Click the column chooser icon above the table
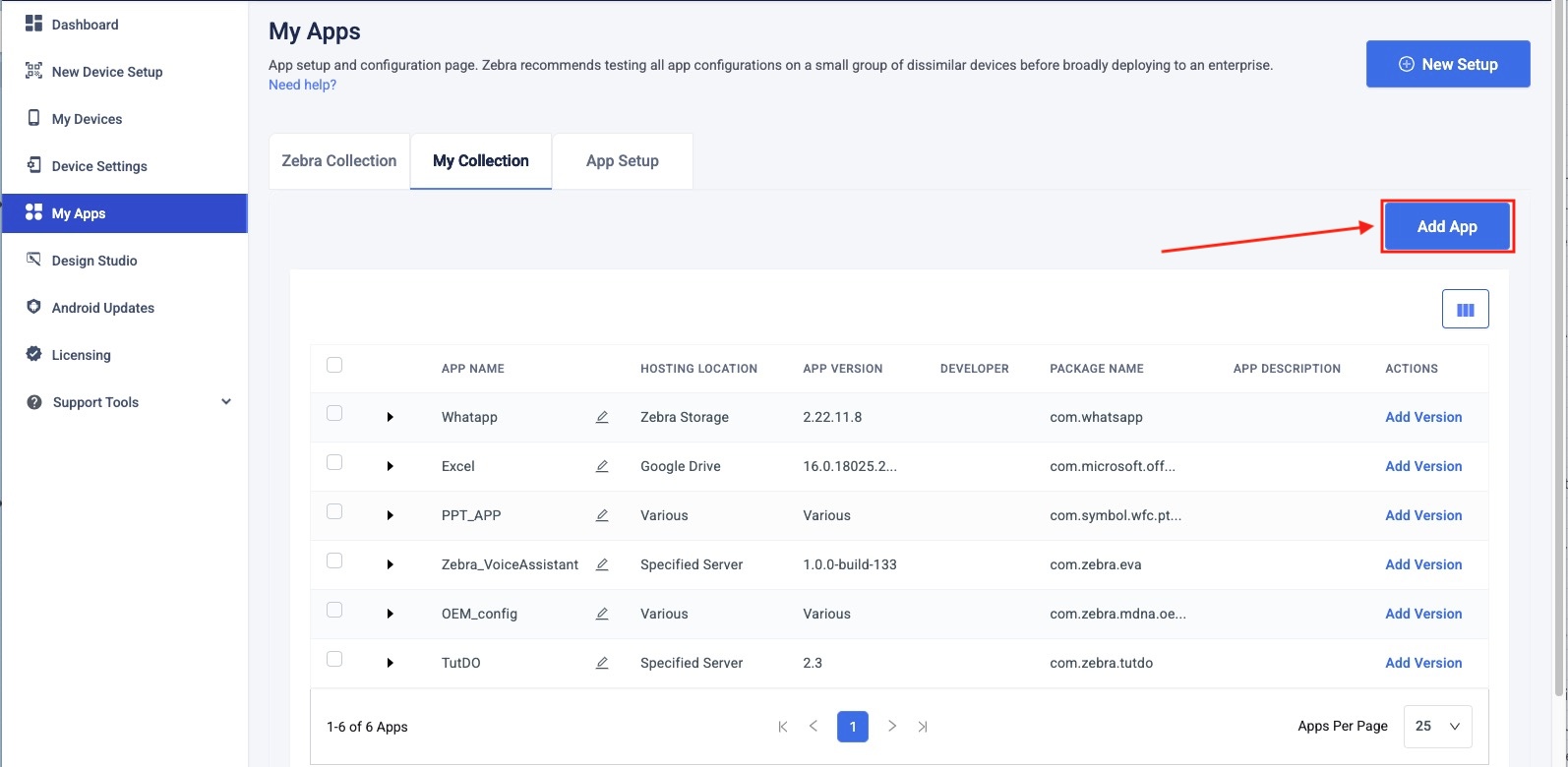Image resolution: width=1568 pixels, height=767 pixels. tap(1465, 310)
